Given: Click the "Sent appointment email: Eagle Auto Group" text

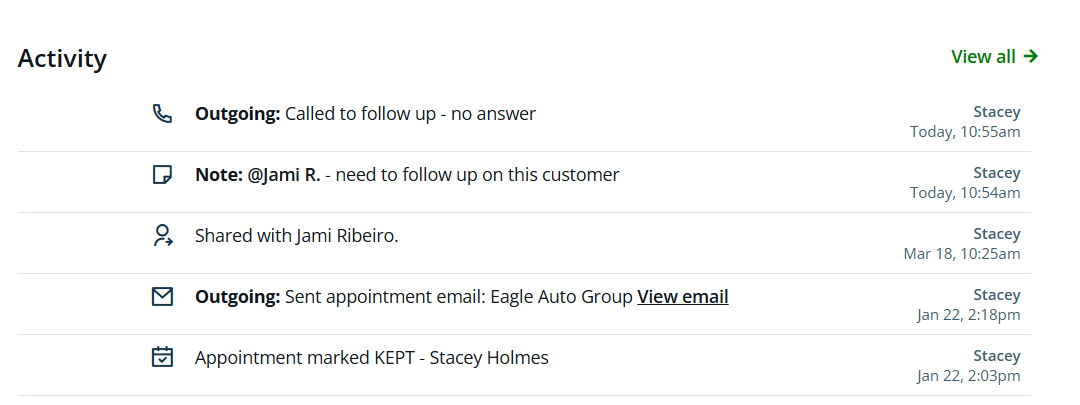Looking at the screenshot, I should click(459, 297).
